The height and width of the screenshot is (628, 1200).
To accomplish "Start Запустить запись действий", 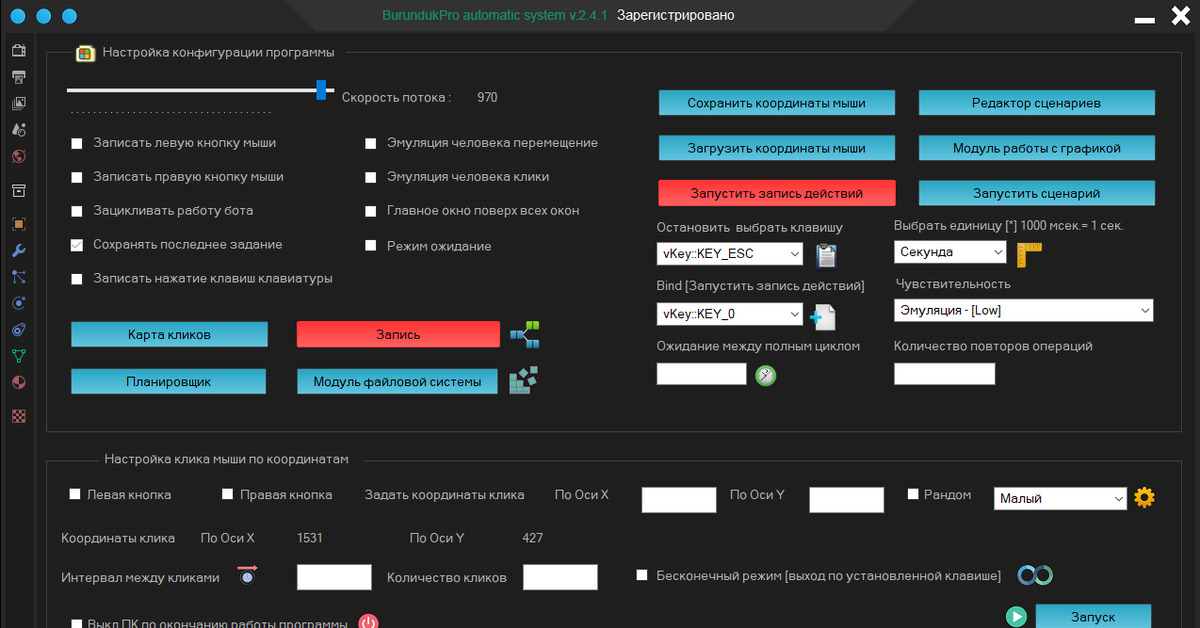I will pyautogui.click(x=776, y=193).
